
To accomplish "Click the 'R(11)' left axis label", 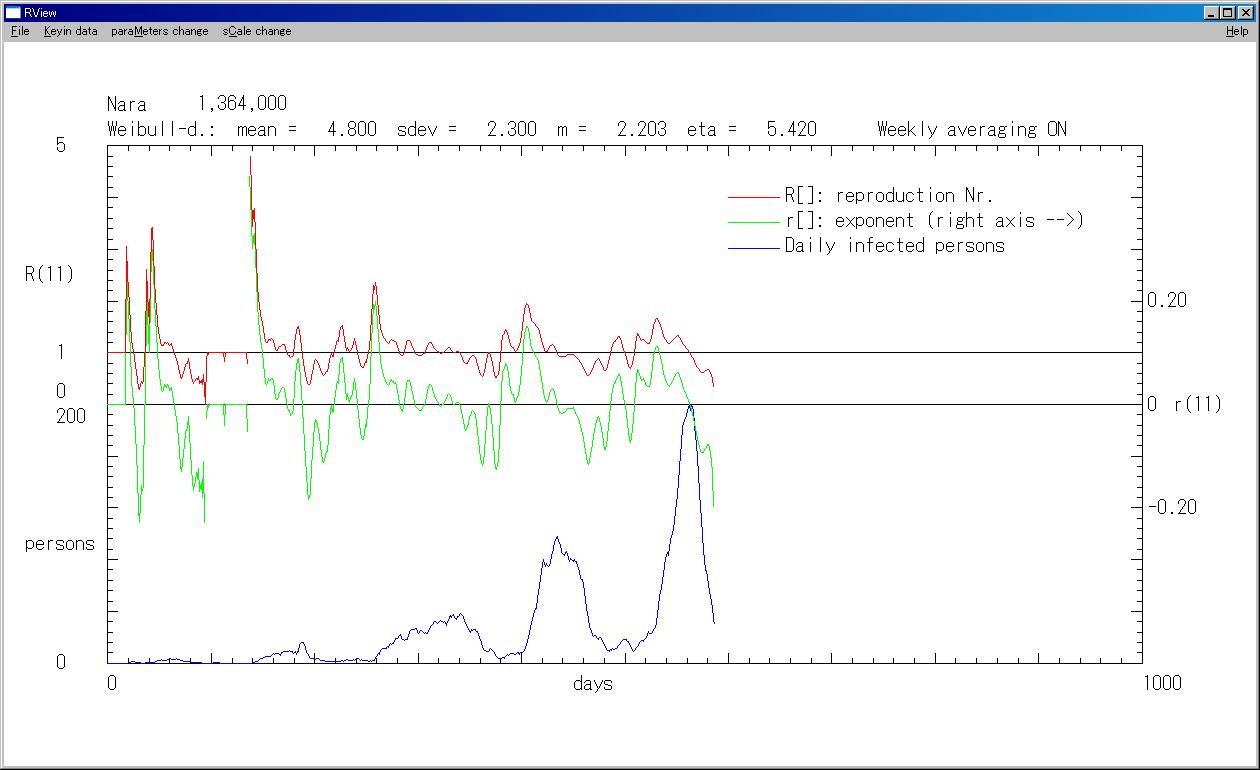I will [49, 274].
